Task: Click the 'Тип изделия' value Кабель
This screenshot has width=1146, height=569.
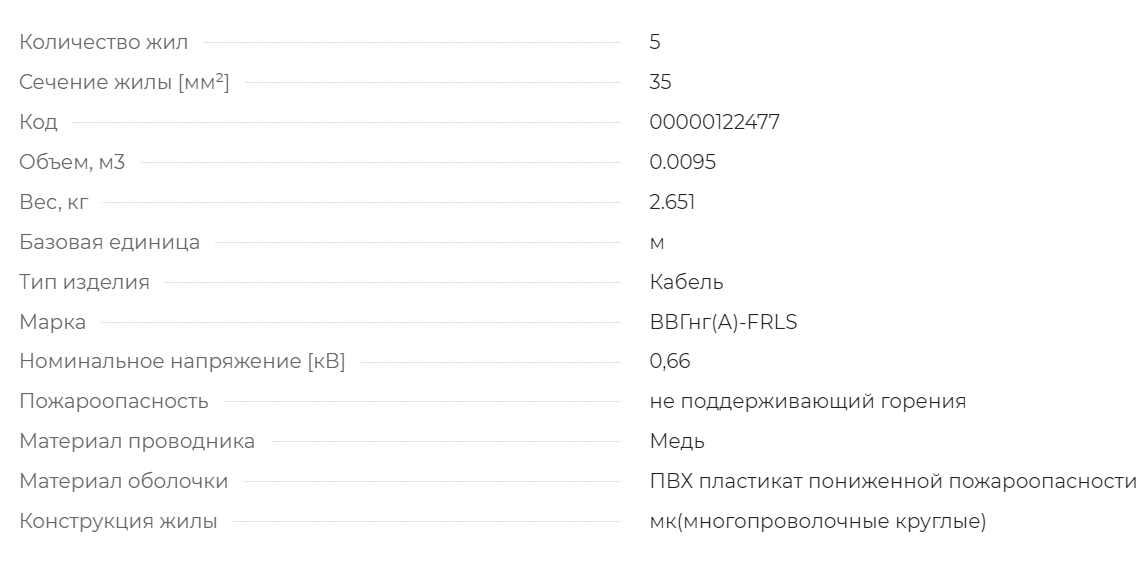Action: click(686, 282)
